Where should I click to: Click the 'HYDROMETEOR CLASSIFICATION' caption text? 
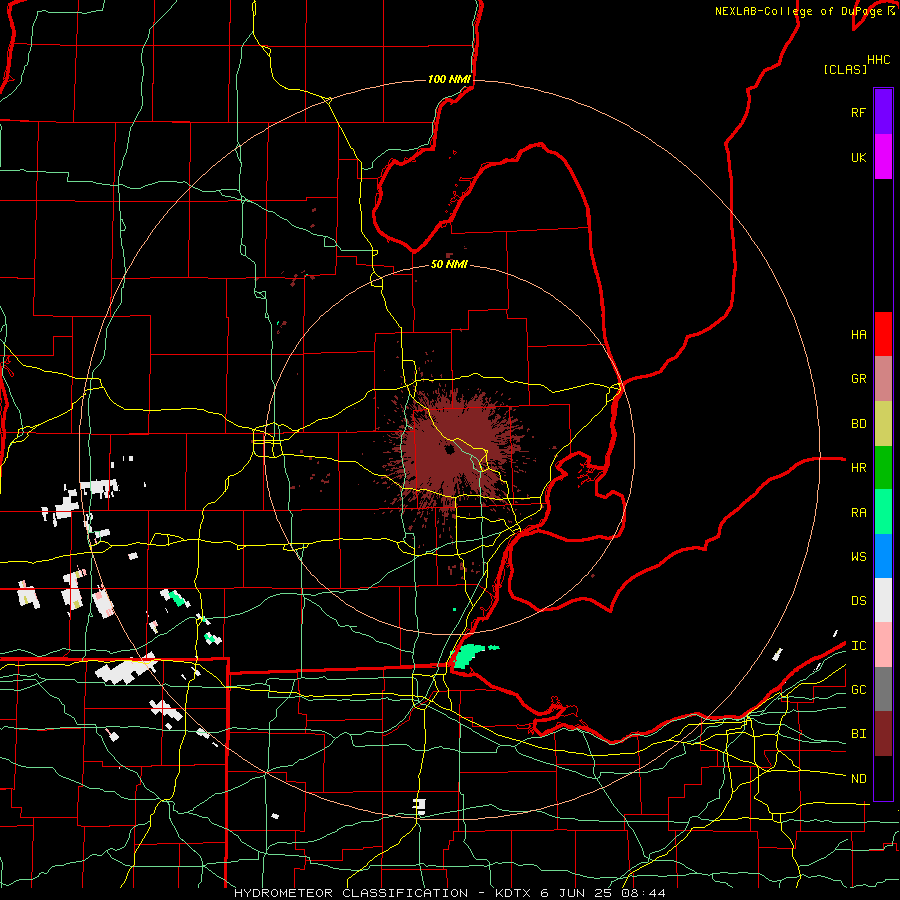coord(351,893)
